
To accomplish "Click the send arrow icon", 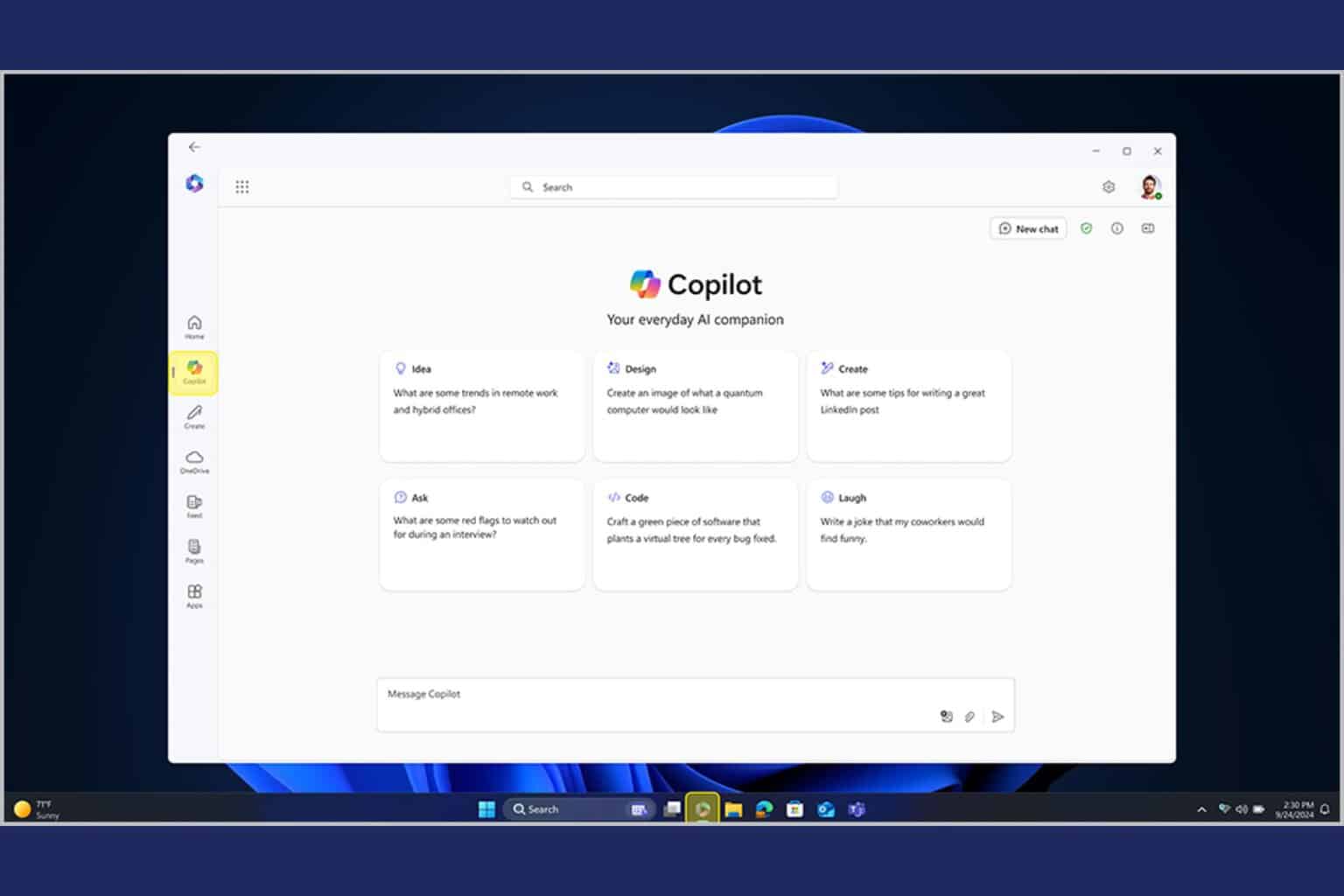I will [x=997, y=717].
